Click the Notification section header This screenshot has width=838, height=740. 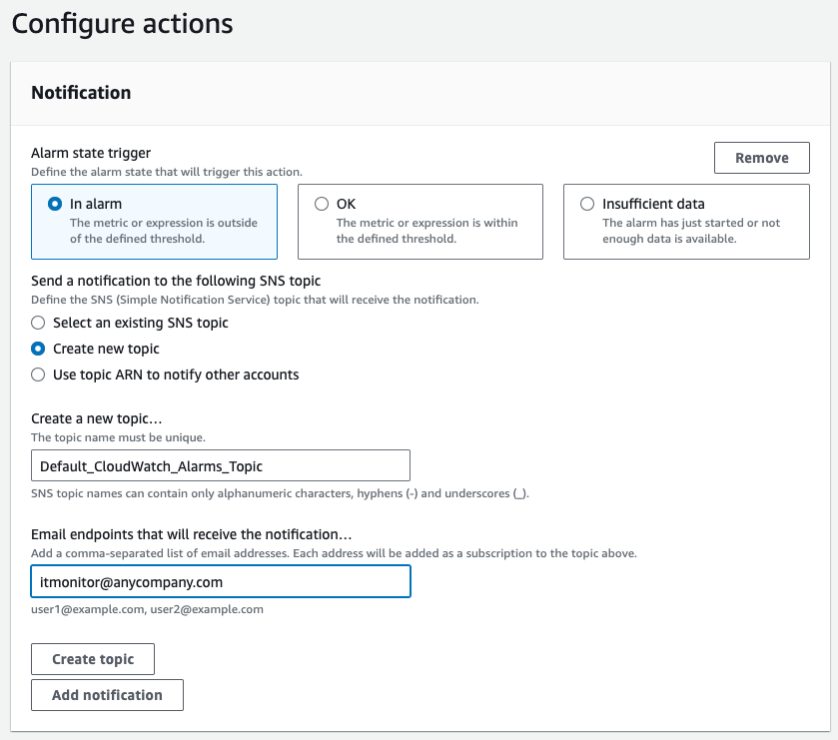coord(82,92)
